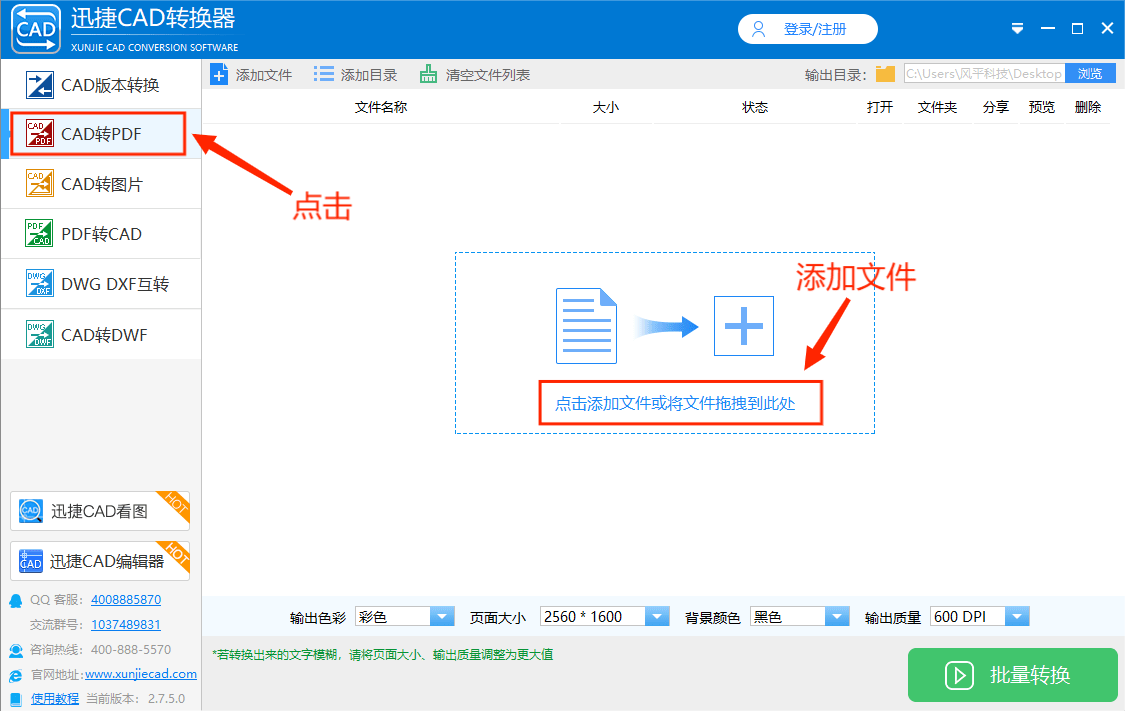Click the 迅捷CAD看图 viewer icon

(30, 511)
